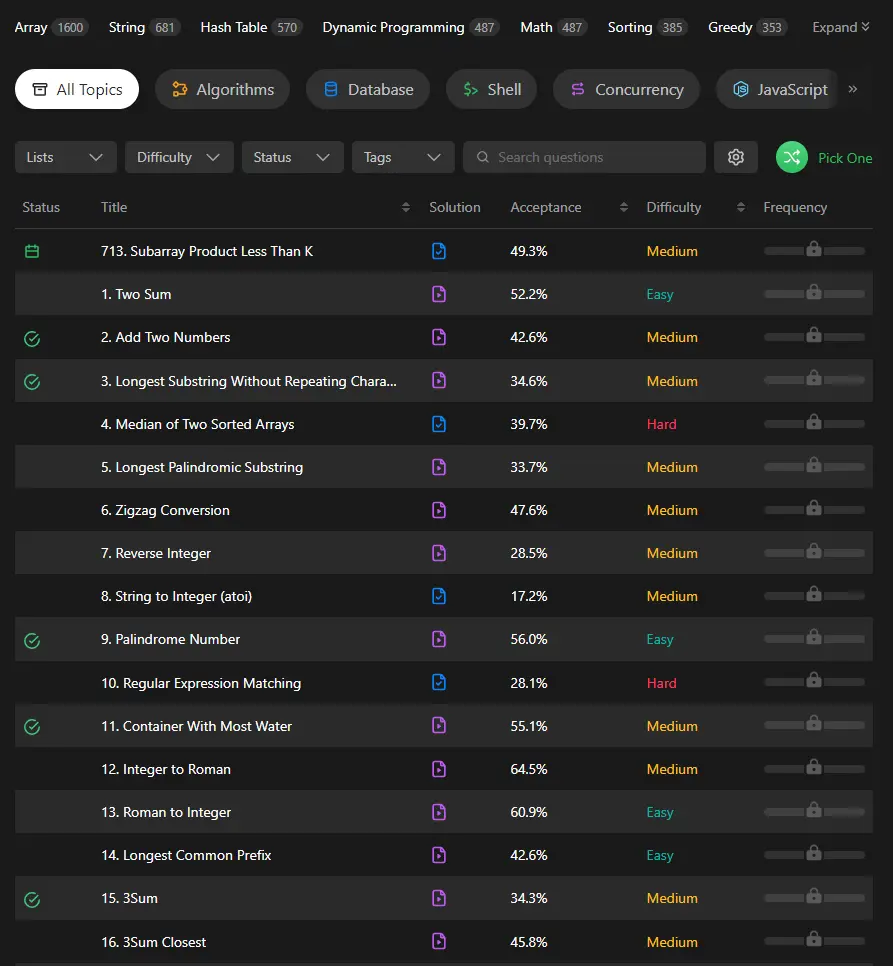Screen dimensions: 893x966
Task: Filter by Hash Table tag
Action: (251, 27)
